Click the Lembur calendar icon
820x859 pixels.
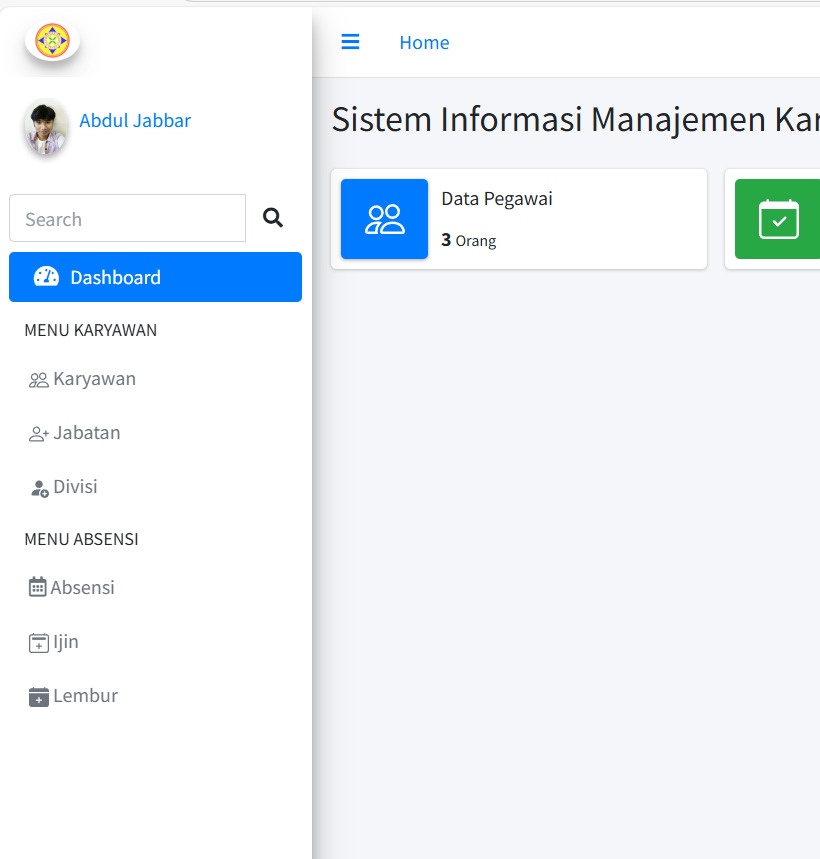pos(39,697)
